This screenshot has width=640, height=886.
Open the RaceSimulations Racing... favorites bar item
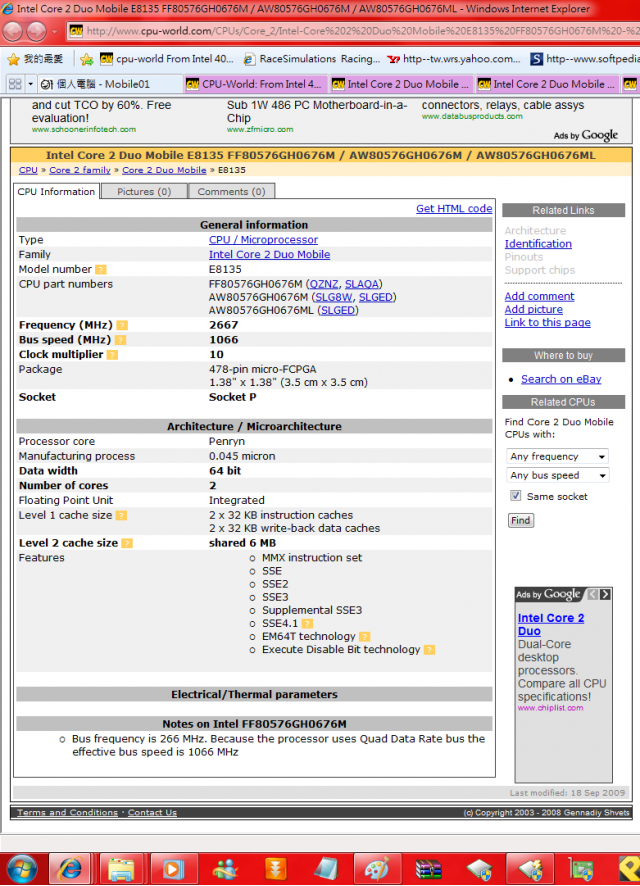coord(312,59)
